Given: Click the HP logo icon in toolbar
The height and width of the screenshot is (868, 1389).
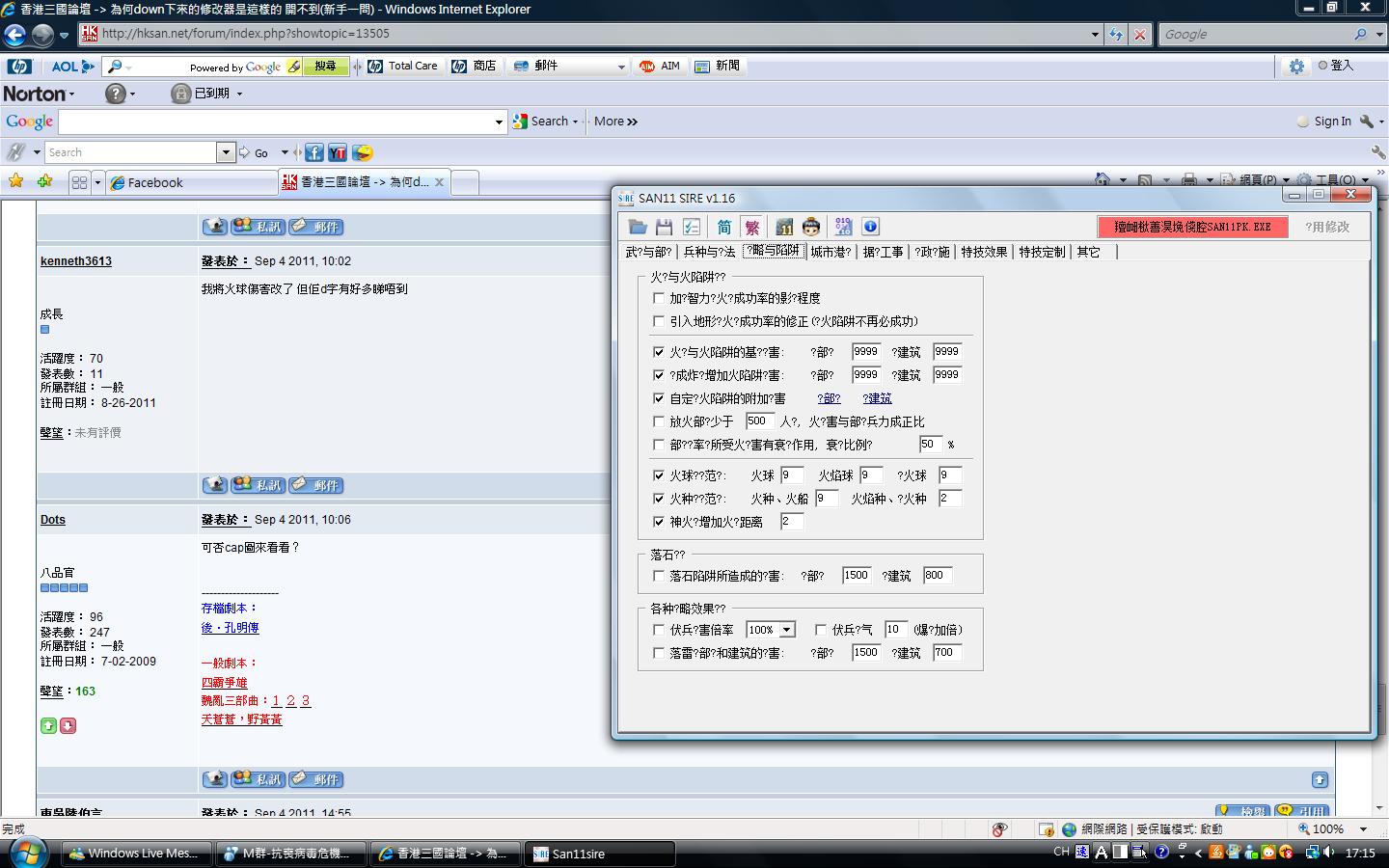Looking at the screenshot, I should [x=19, y=66].
